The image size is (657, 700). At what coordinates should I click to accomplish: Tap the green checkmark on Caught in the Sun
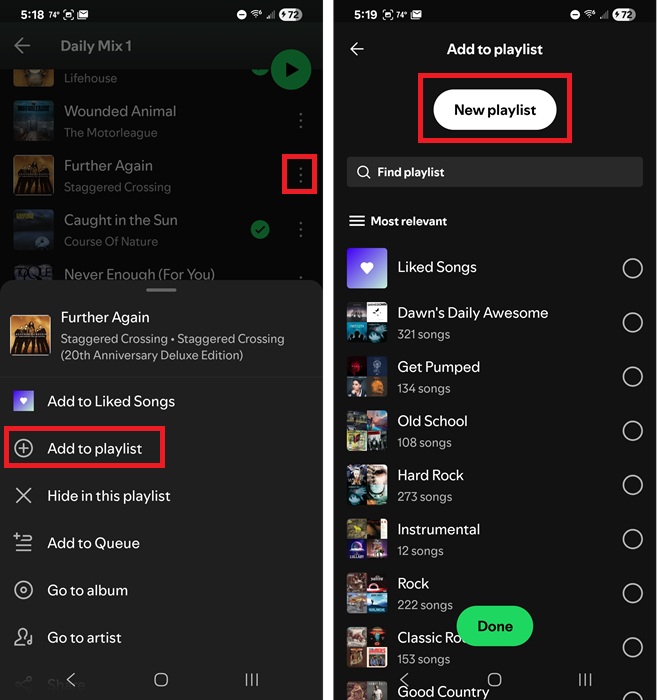pos(260,229)
